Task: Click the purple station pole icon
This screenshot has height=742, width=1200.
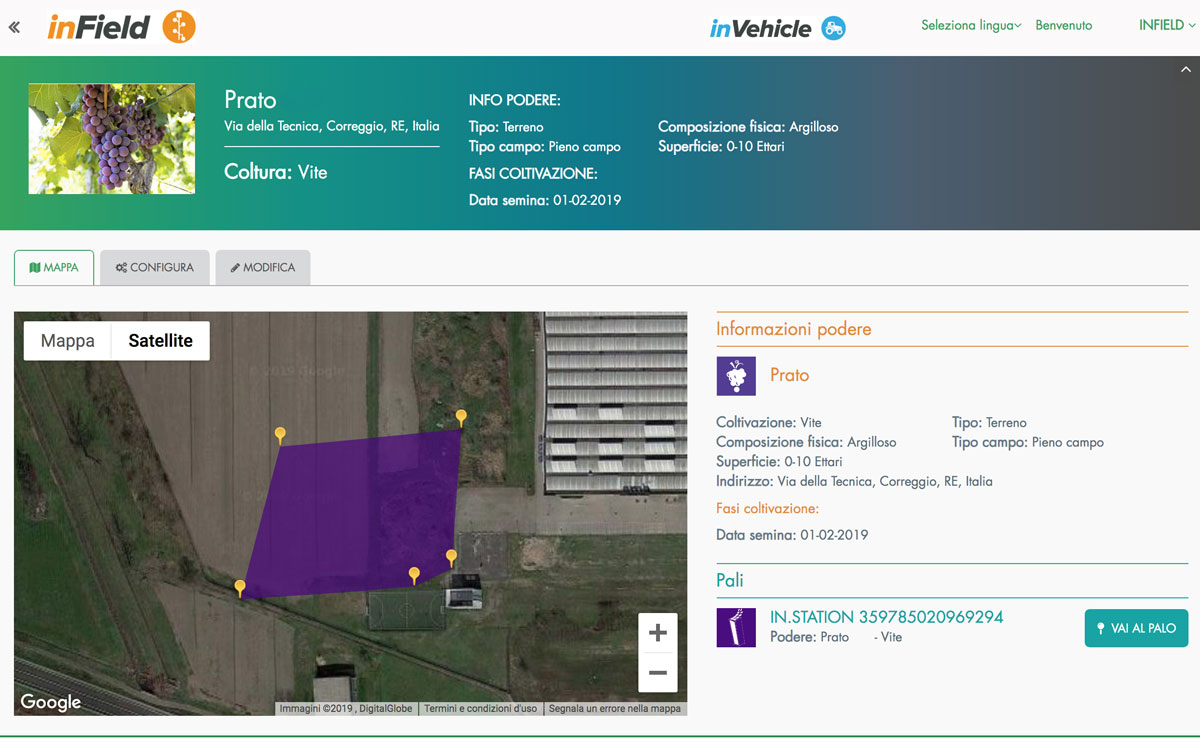Action: 736,628
